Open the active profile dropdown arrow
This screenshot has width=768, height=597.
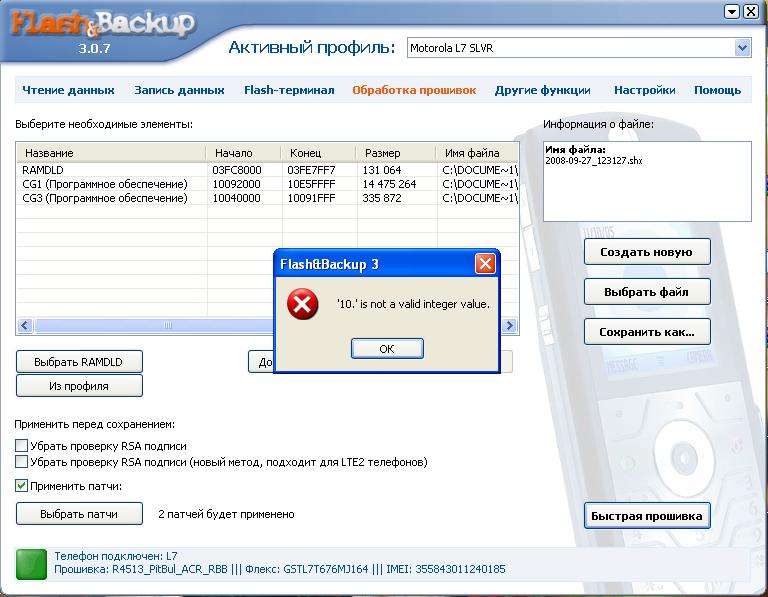(743, 48)
